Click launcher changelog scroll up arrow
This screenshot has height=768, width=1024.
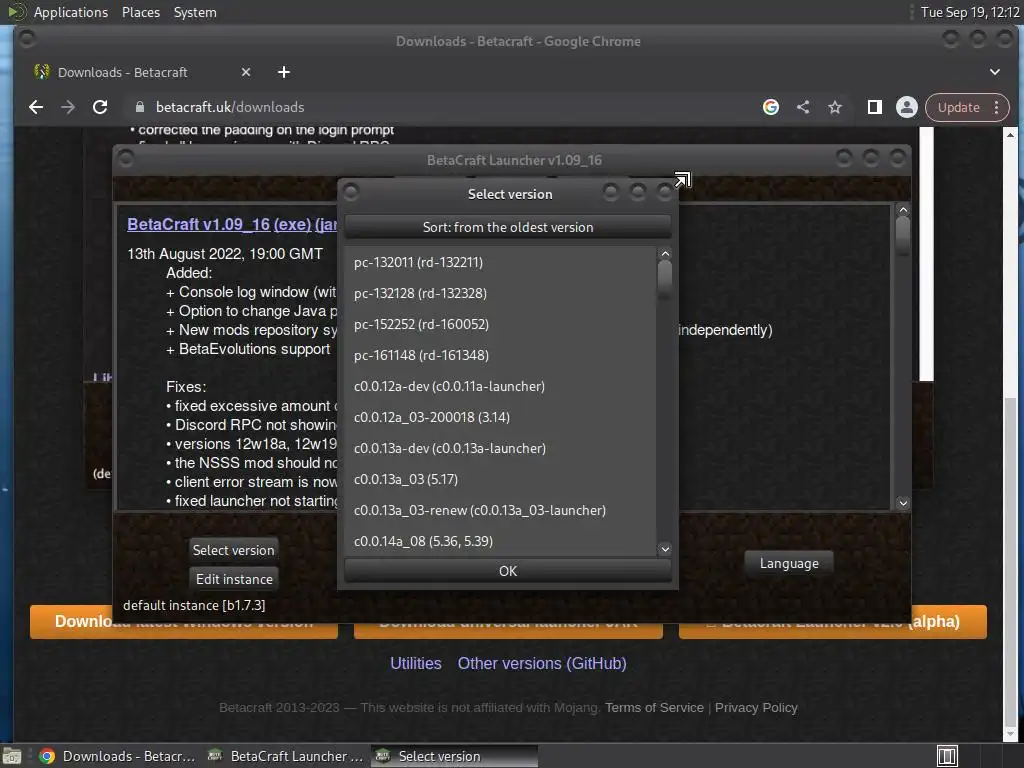[903, 210]
